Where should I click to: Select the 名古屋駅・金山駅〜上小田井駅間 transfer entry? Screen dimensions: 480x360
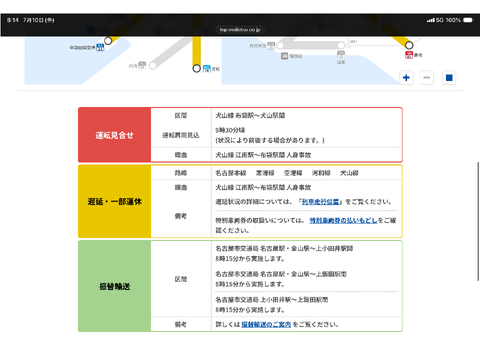coord(284,253)
